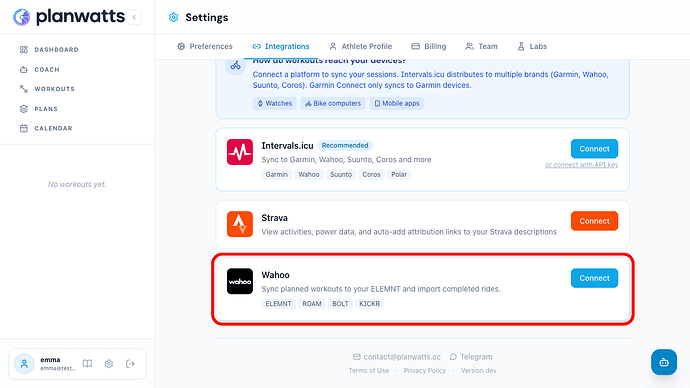Click the 'No workouts yet.' text

click(x=77, y=184)
